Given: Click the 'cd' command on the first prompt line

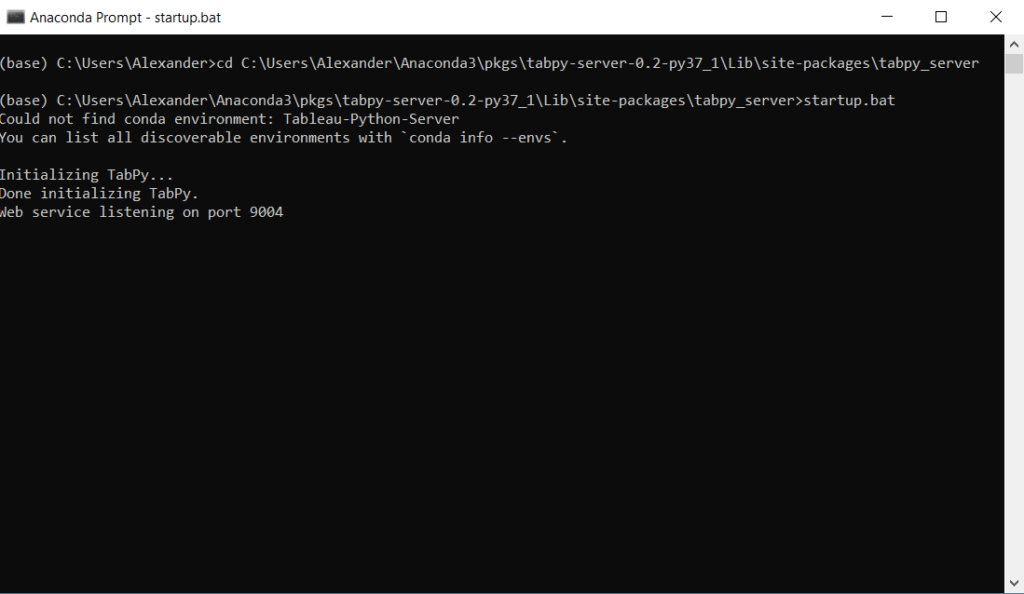Looking at the screenshot, I should (x=225, y=63).
